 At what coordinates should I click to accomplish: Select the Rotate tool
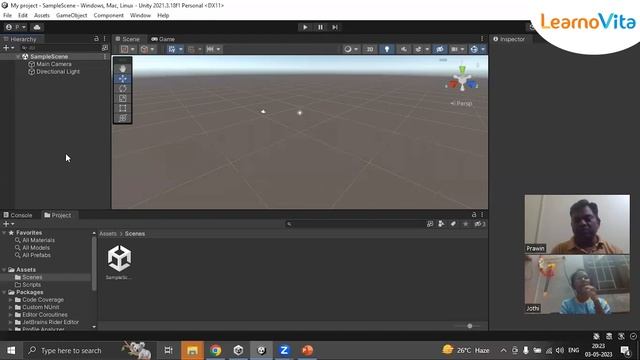pyautogui.click(x=122, y=89)
